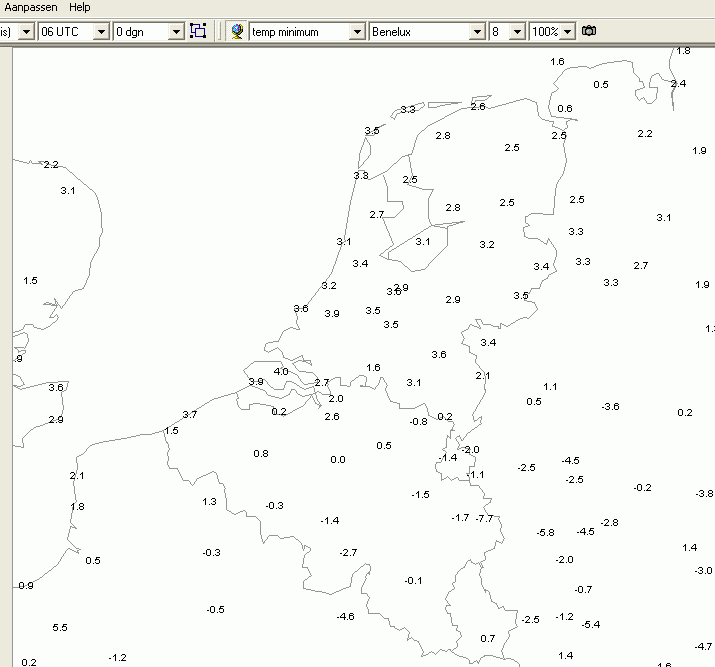Click the -5.4 station value on map

pos(591,625)
